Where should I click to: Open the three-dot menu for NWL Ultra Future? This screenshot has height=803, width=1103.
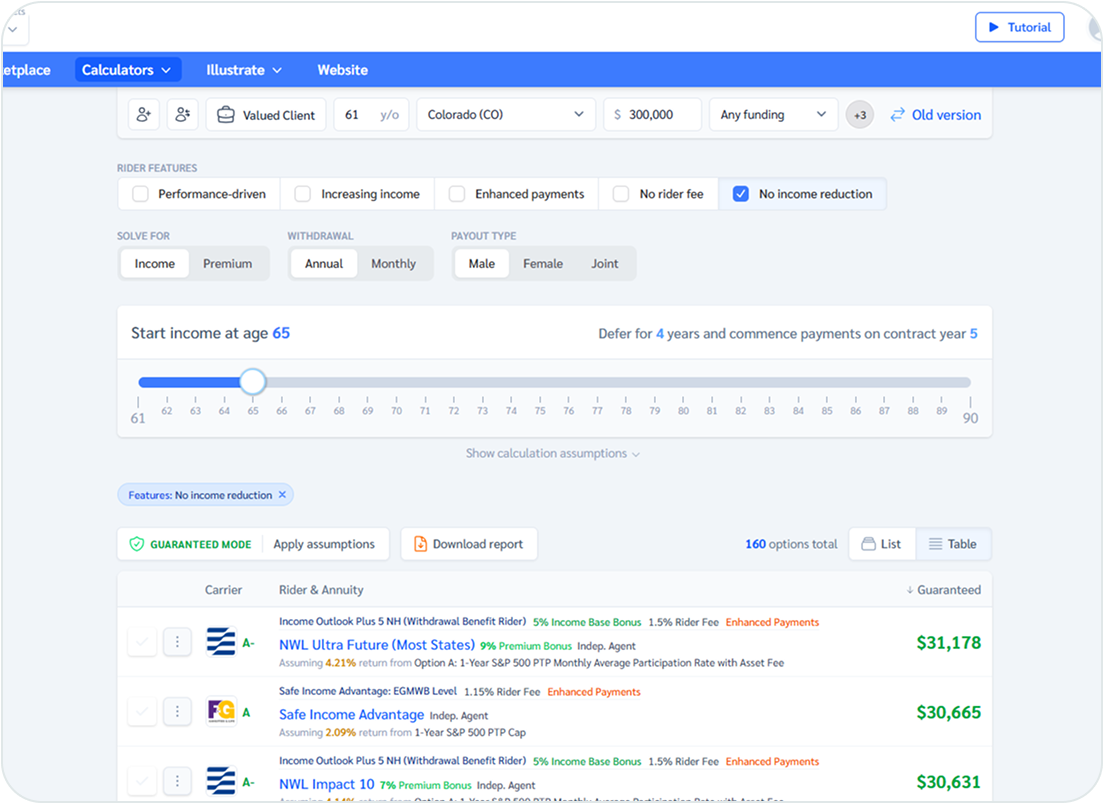tap(177, 642)
